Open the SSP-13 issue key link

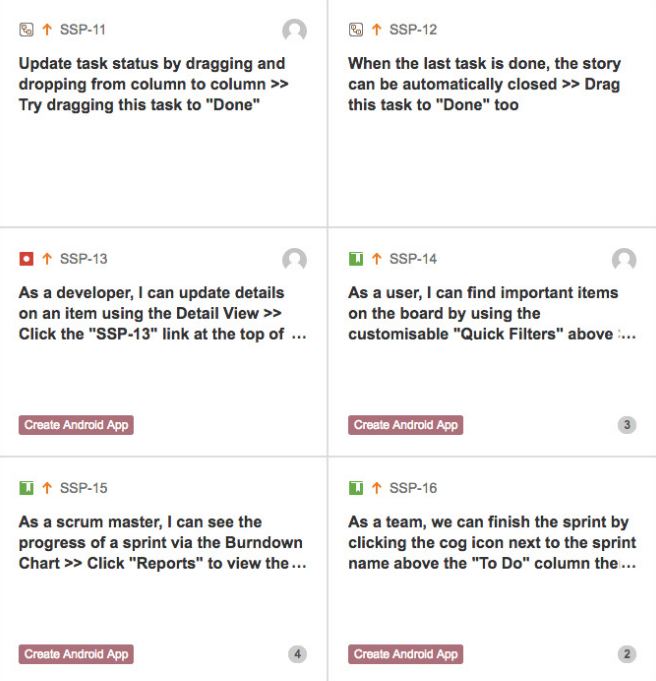click(x=83, y=259)
